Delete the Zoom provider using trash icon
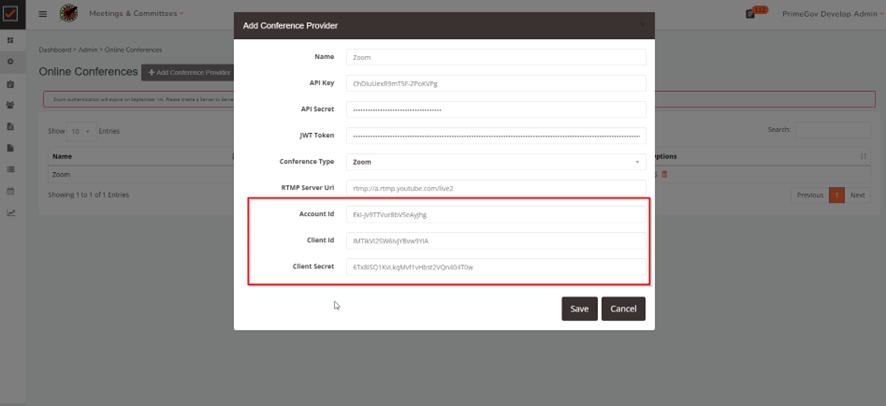886x406 pixels. pos(664,174)
